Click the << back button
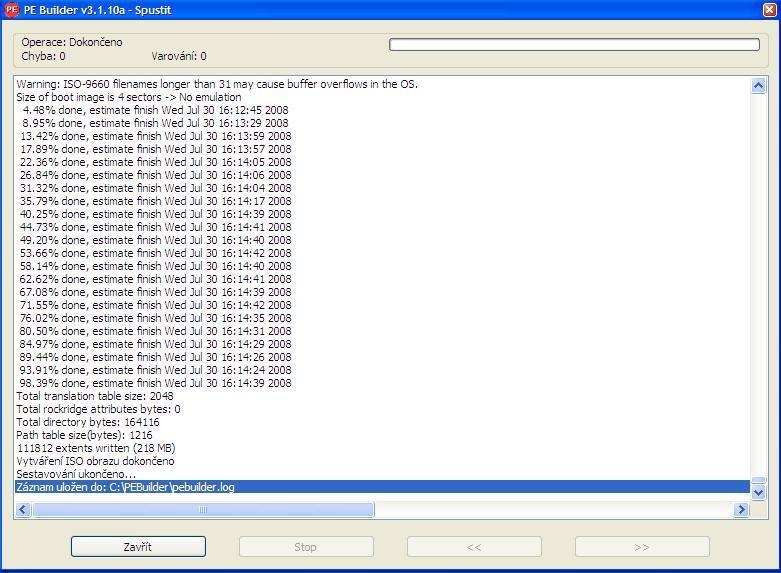 click(474, 547)
